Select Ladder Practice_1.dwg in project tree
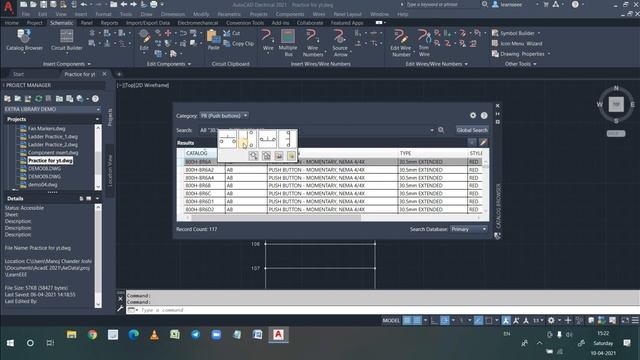Viewport: 640px width, 360px height. pos(53,136)
